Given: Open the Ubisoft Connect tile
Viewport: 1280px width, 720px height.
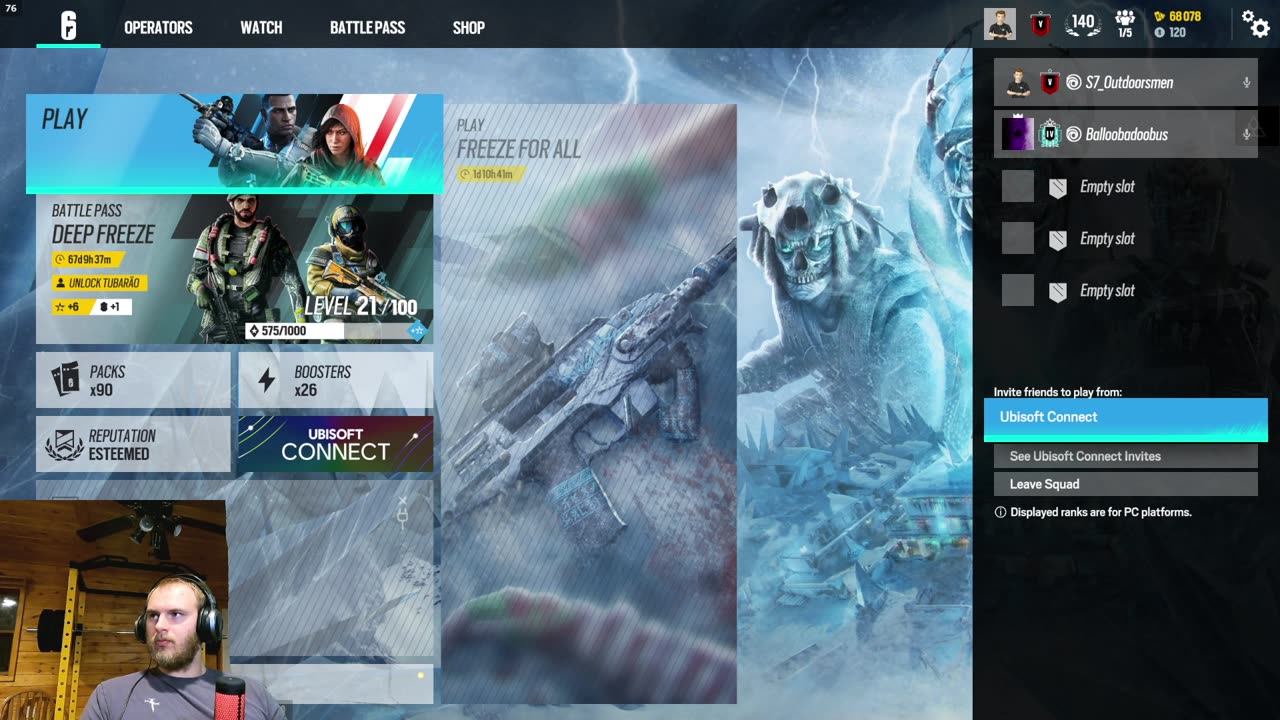Looking at the screenshot, I should tap(336, 444).
